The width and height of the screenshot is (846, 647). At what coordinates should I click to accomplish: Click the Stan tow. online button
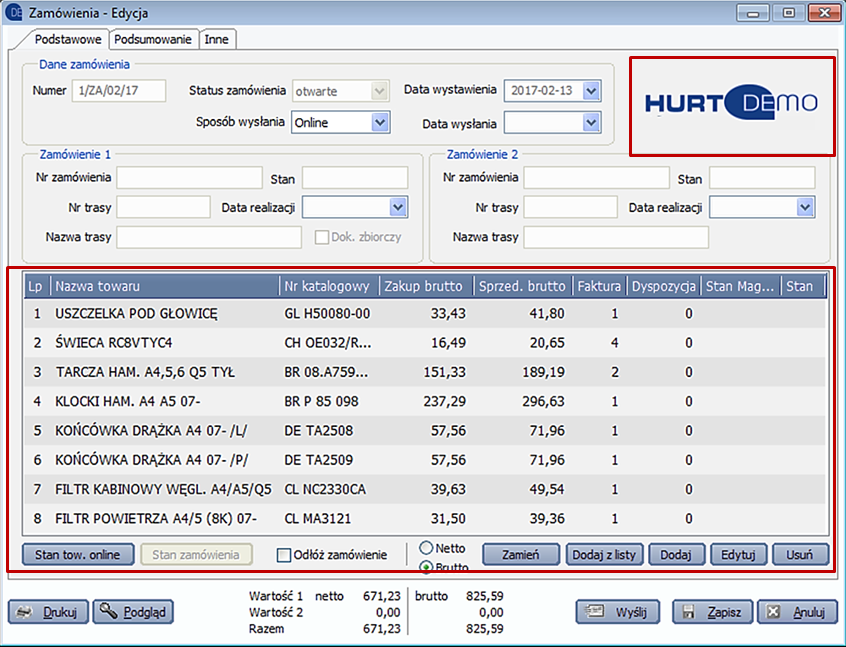[x=78, y=555]
